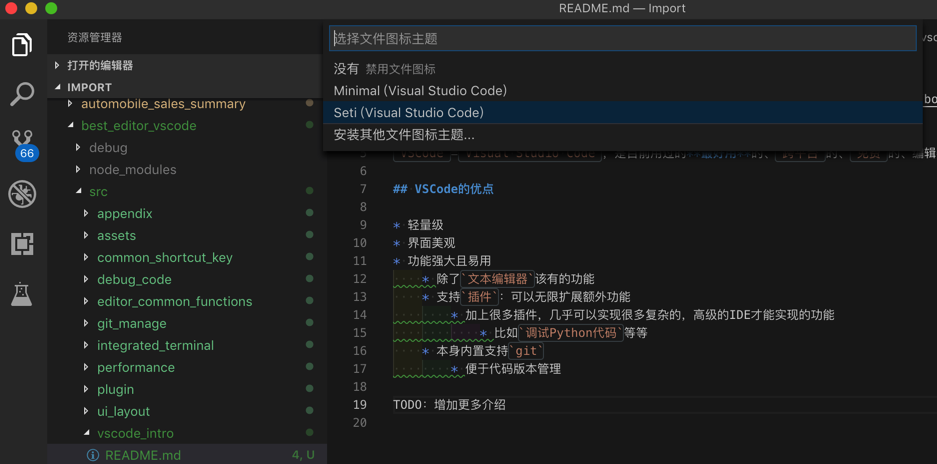Image resolution: width=937 pixels, height=464 pixels.
Task: Open the Extensions icon in activity bar
Action: coord(22,244)
